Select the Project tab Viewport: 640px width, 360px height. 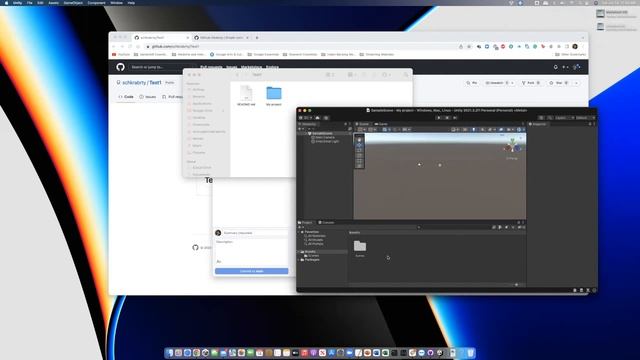(306, 222)
